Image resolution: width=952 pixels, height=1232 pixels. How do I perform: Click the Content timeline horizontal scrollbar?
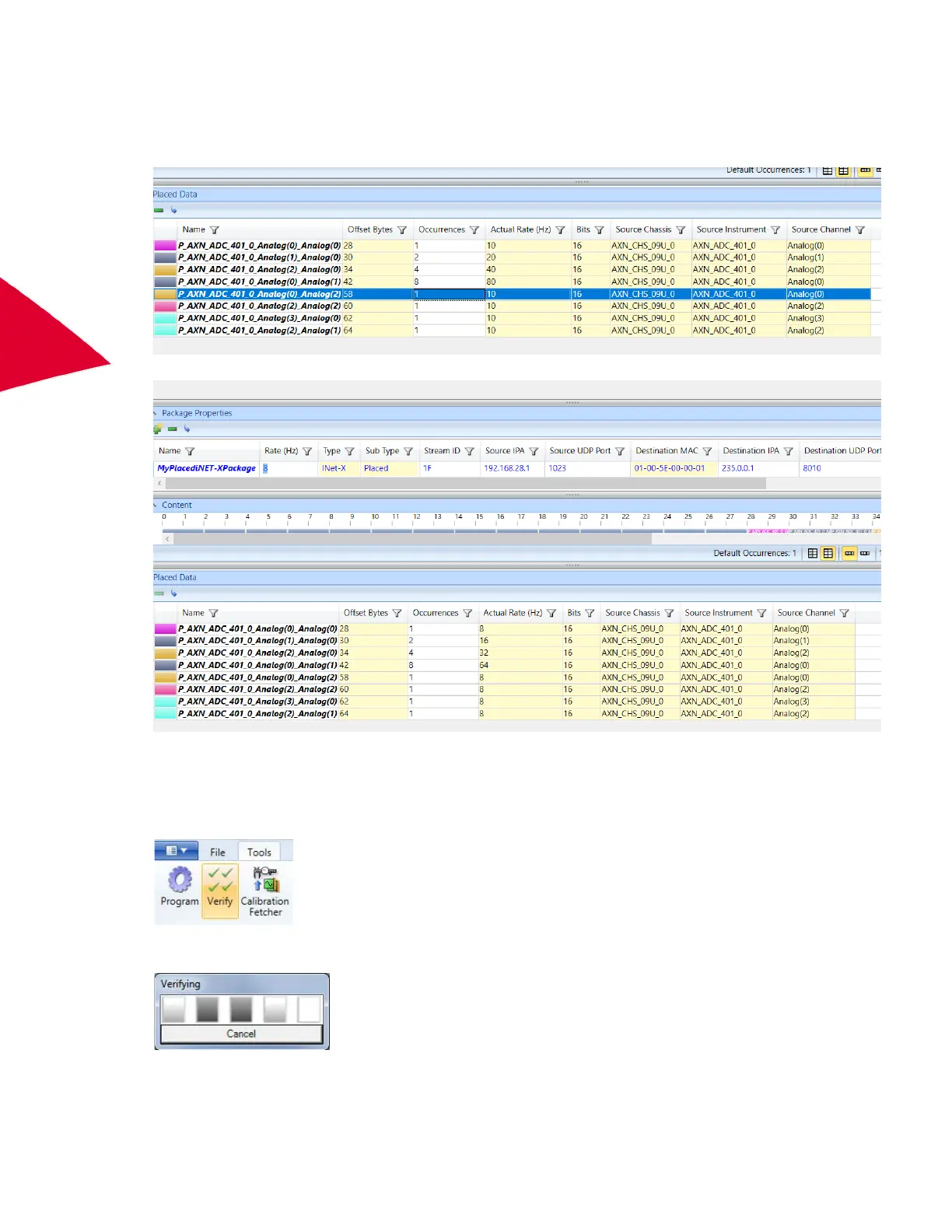tap(413, 538)
